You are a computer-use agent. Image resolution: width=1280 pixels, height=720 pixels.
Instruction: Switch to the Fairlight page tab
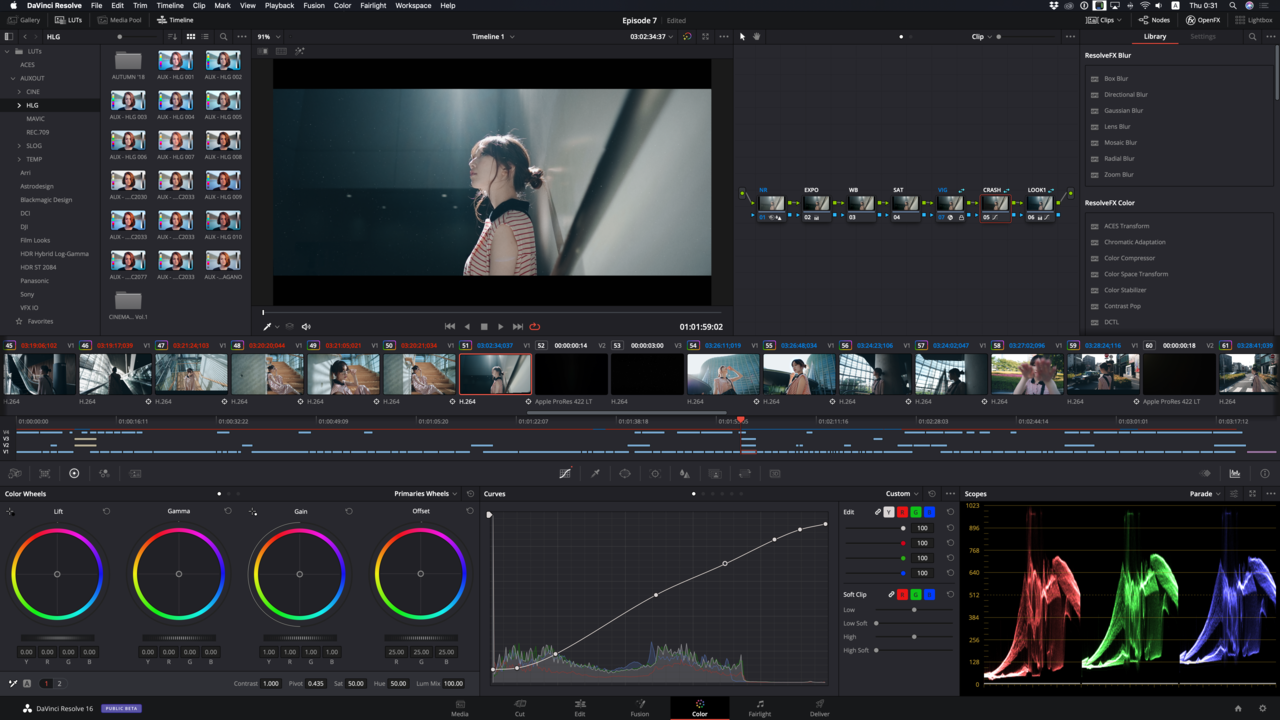pos(760,708)
